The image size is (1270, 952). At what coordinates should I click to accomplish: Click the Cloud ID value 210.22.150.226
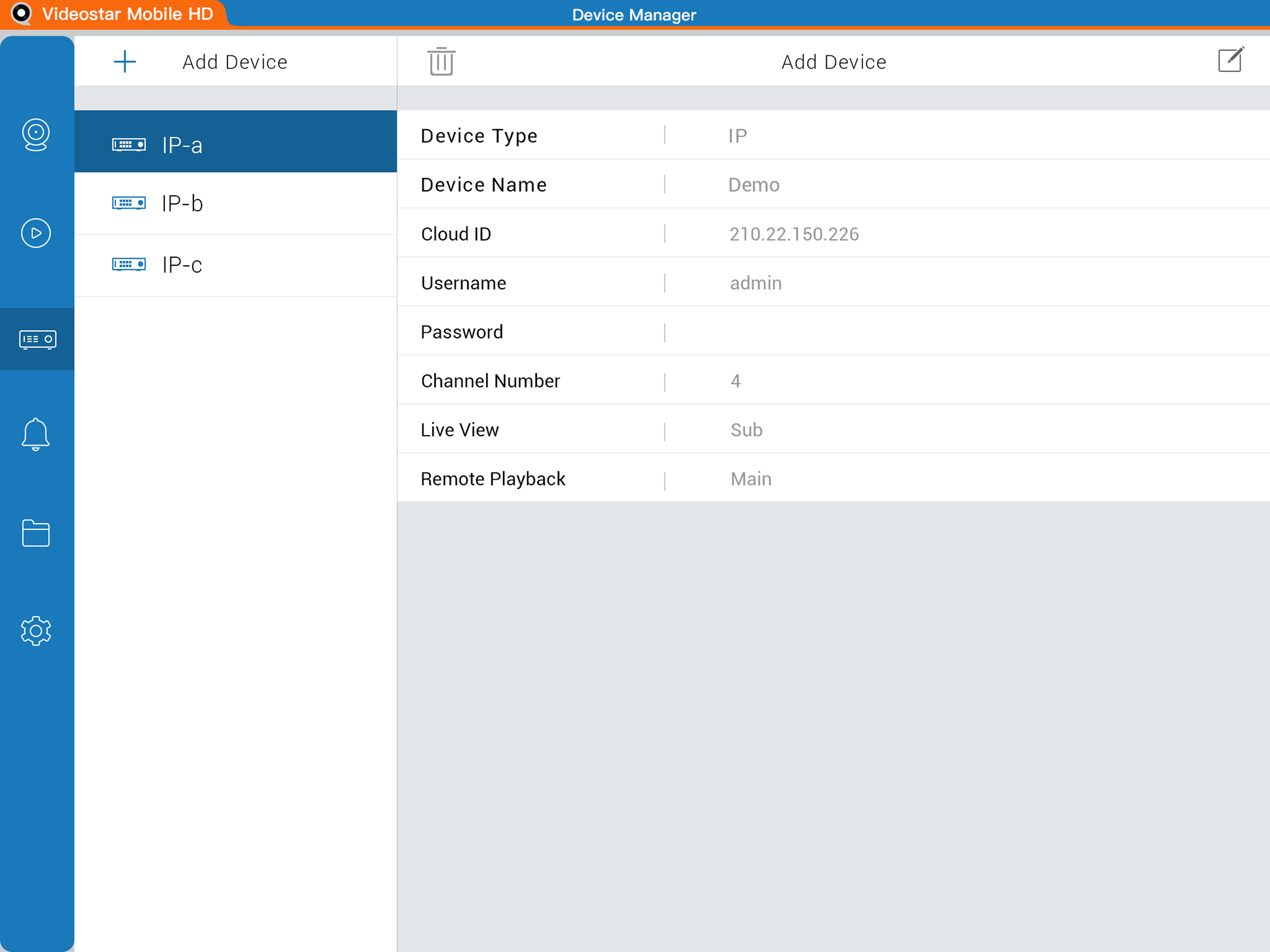coord(794,234)
